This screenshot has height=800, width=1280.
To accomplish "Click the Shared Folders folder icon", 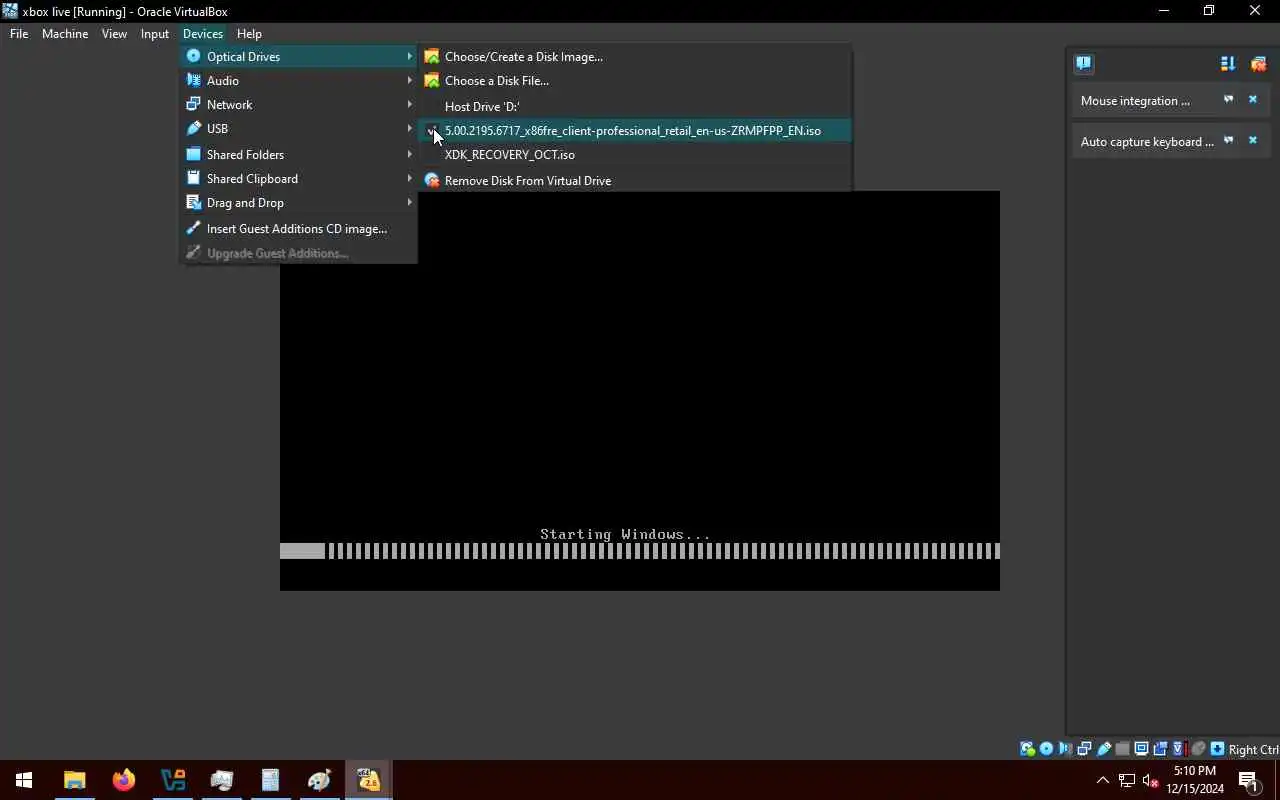I will point(194,154).
